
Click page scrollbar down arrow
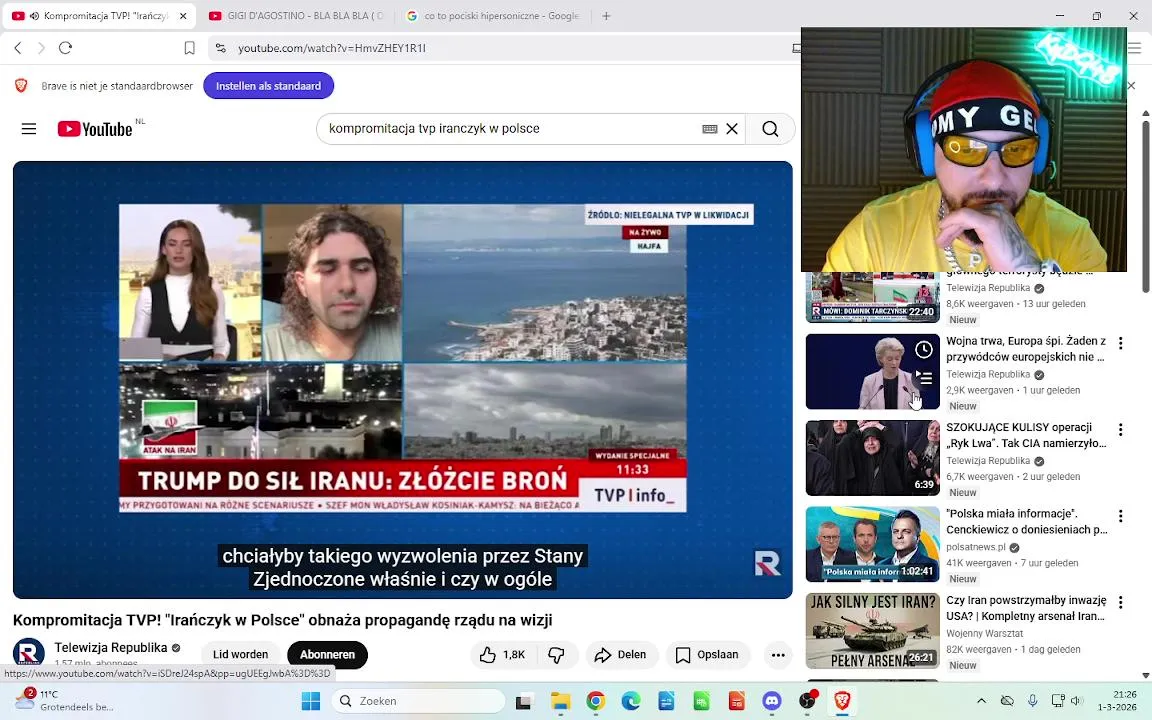(x=1145, y=675)
